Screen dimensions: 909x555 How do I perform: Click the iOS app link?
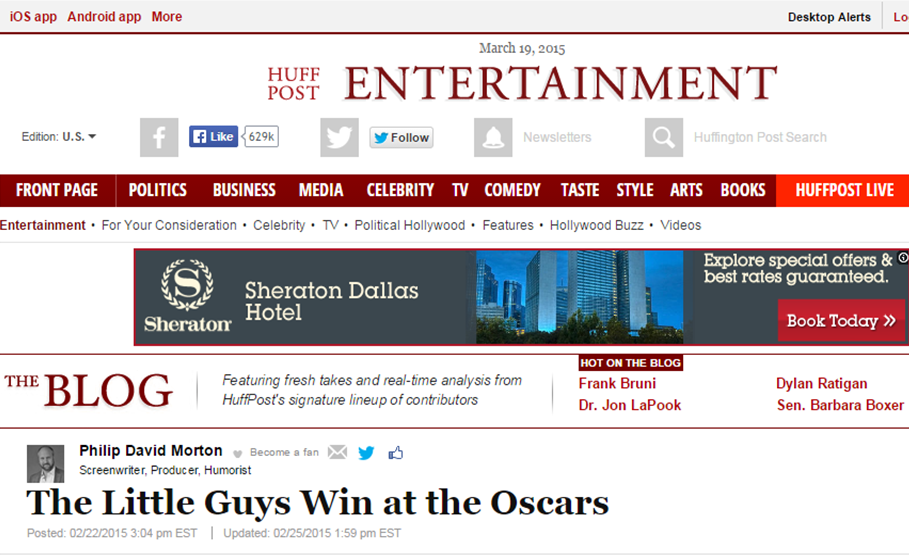pyautogui.click(x=33, y=17)
